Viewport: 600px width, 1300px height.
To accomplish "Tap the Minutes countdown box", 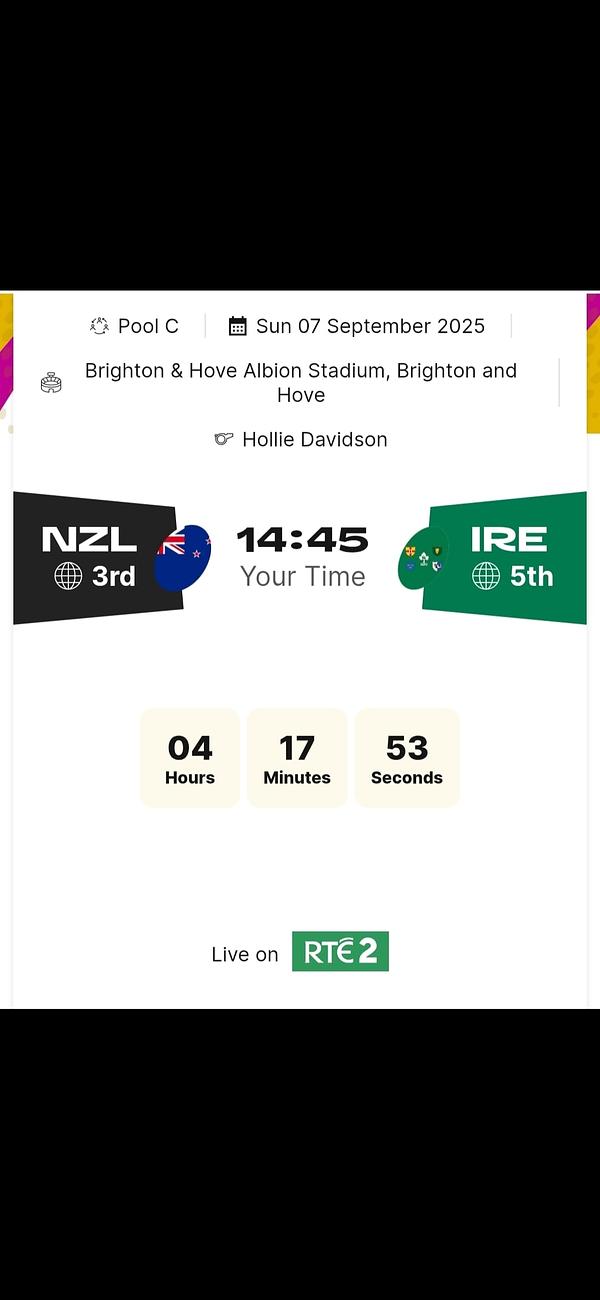I will click(x=297, y=758).
